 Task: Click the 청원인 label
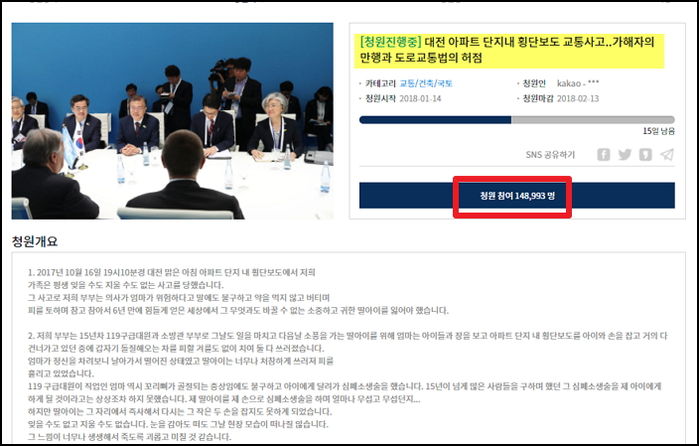(x=534, y=83)
